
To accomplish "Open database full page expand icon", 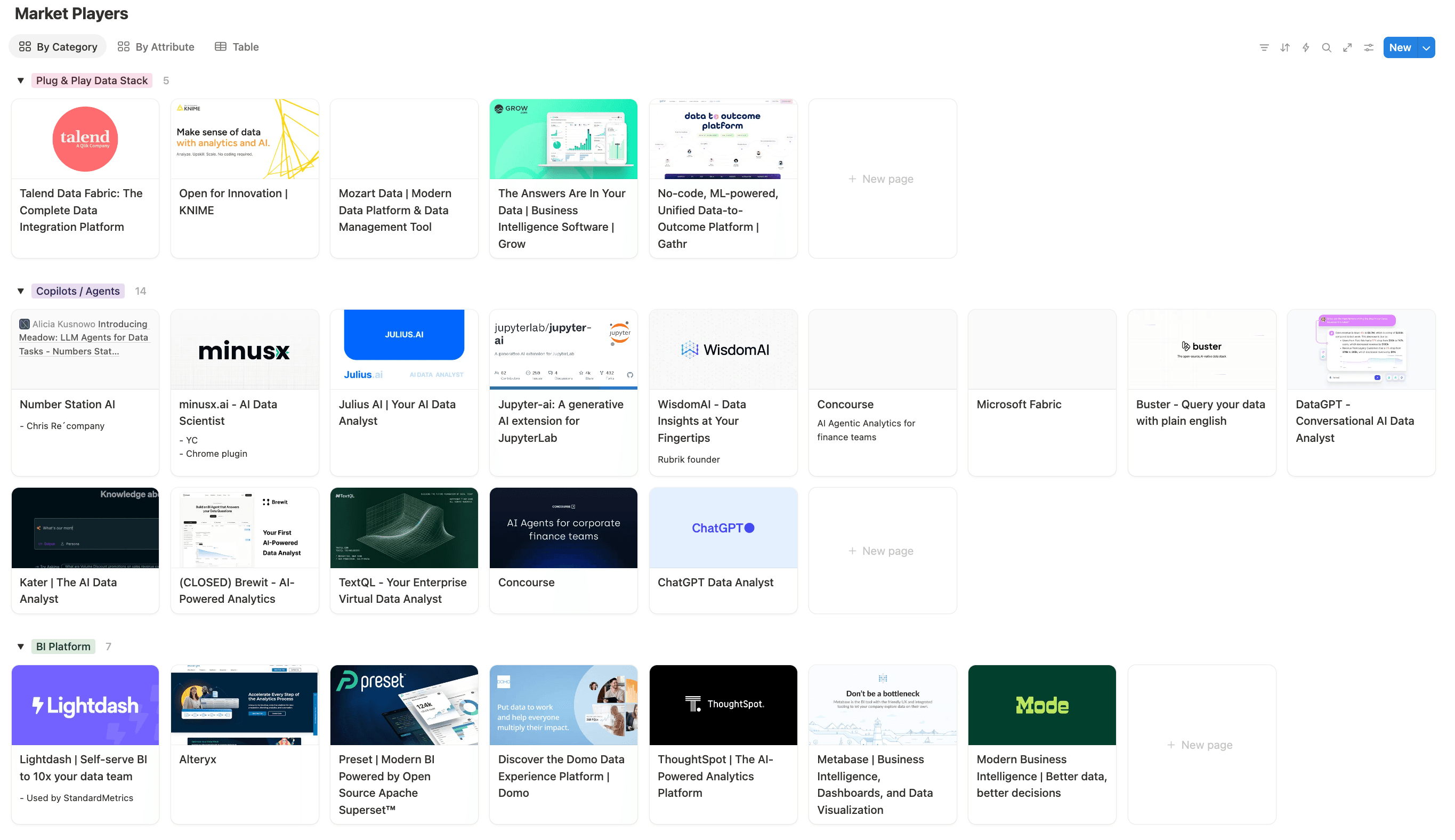I will pyautogui.click(x=1346, y=47).
